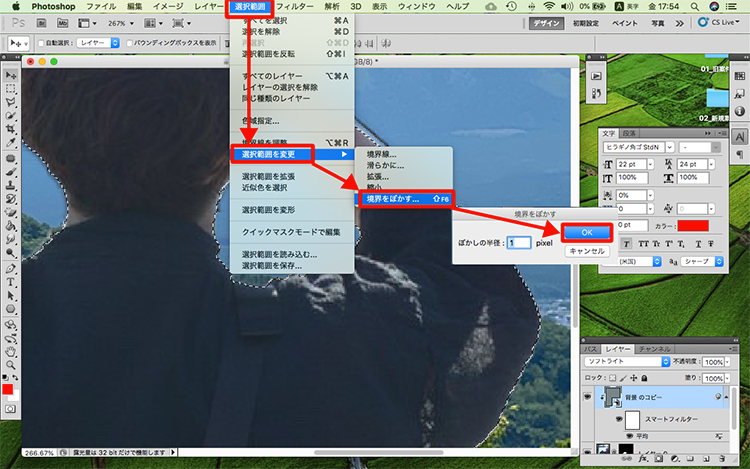The width and height of the screenshot is (750, 469).
Task: Toggle faux italic in Character panel
Action: [x=626, y=244]
